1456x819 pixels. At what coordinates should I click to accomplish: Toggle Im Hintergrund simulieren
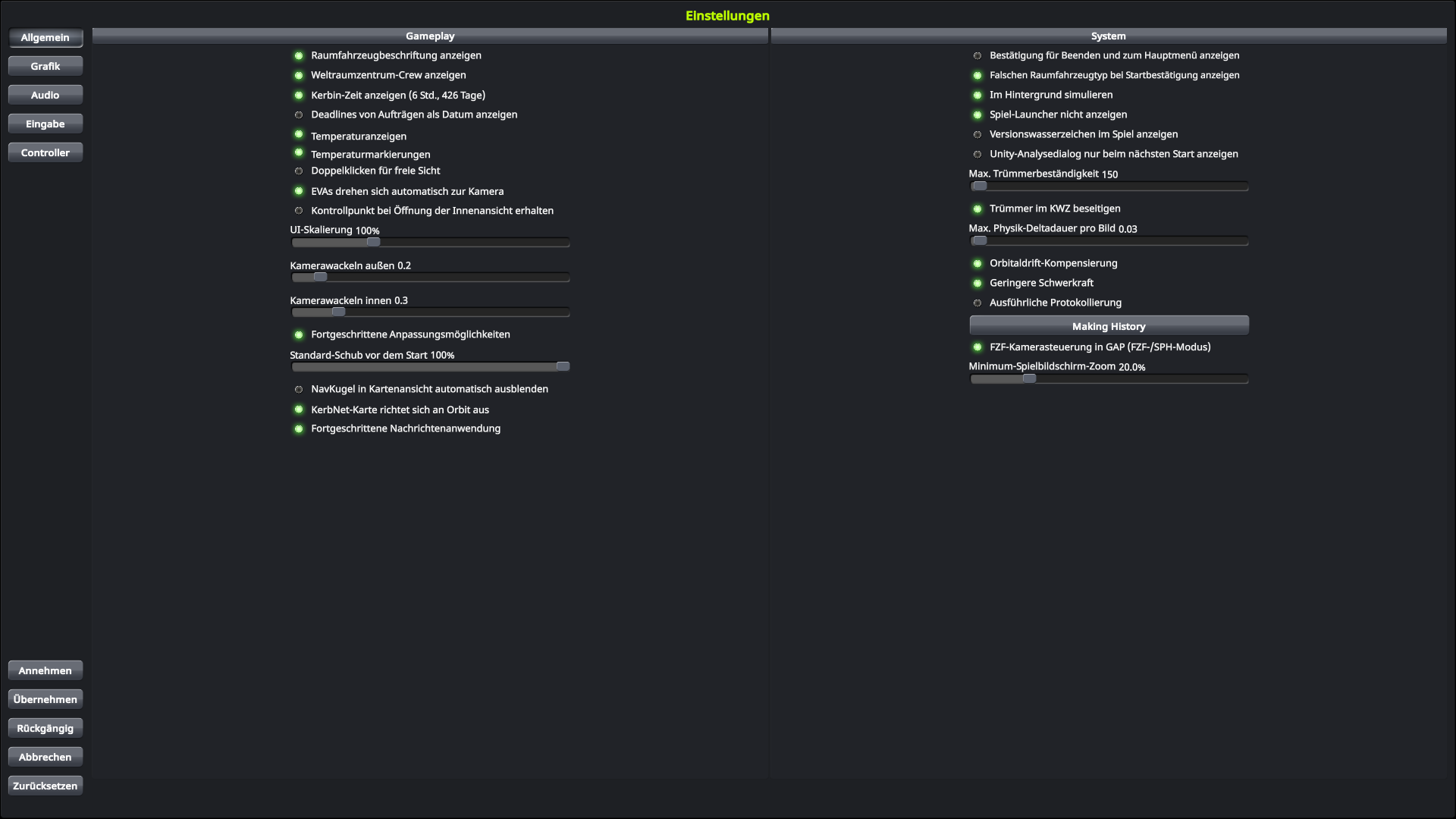point(977,95)
